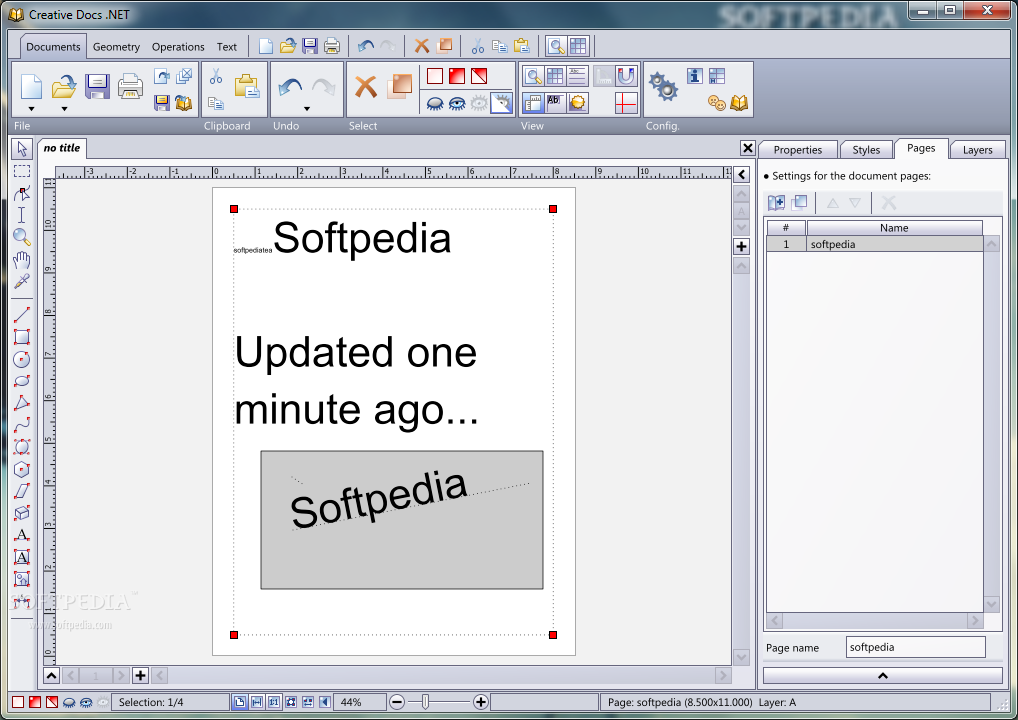Click the Cut scissors icon in Clipboard group
The width and height of the screenshot is (1018, 720).
pyautogui.click(x=216, y=77)
